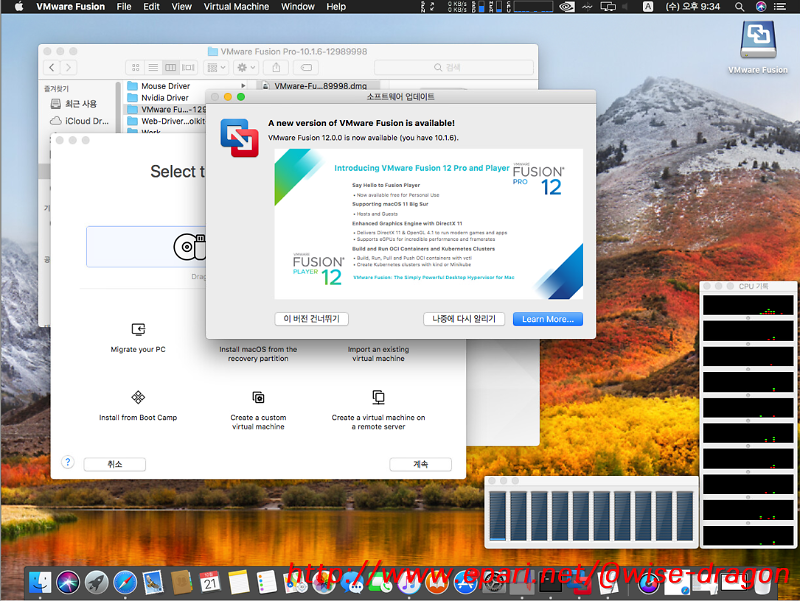
Task: Switch Finder to list view
Action: pos(153,67)
